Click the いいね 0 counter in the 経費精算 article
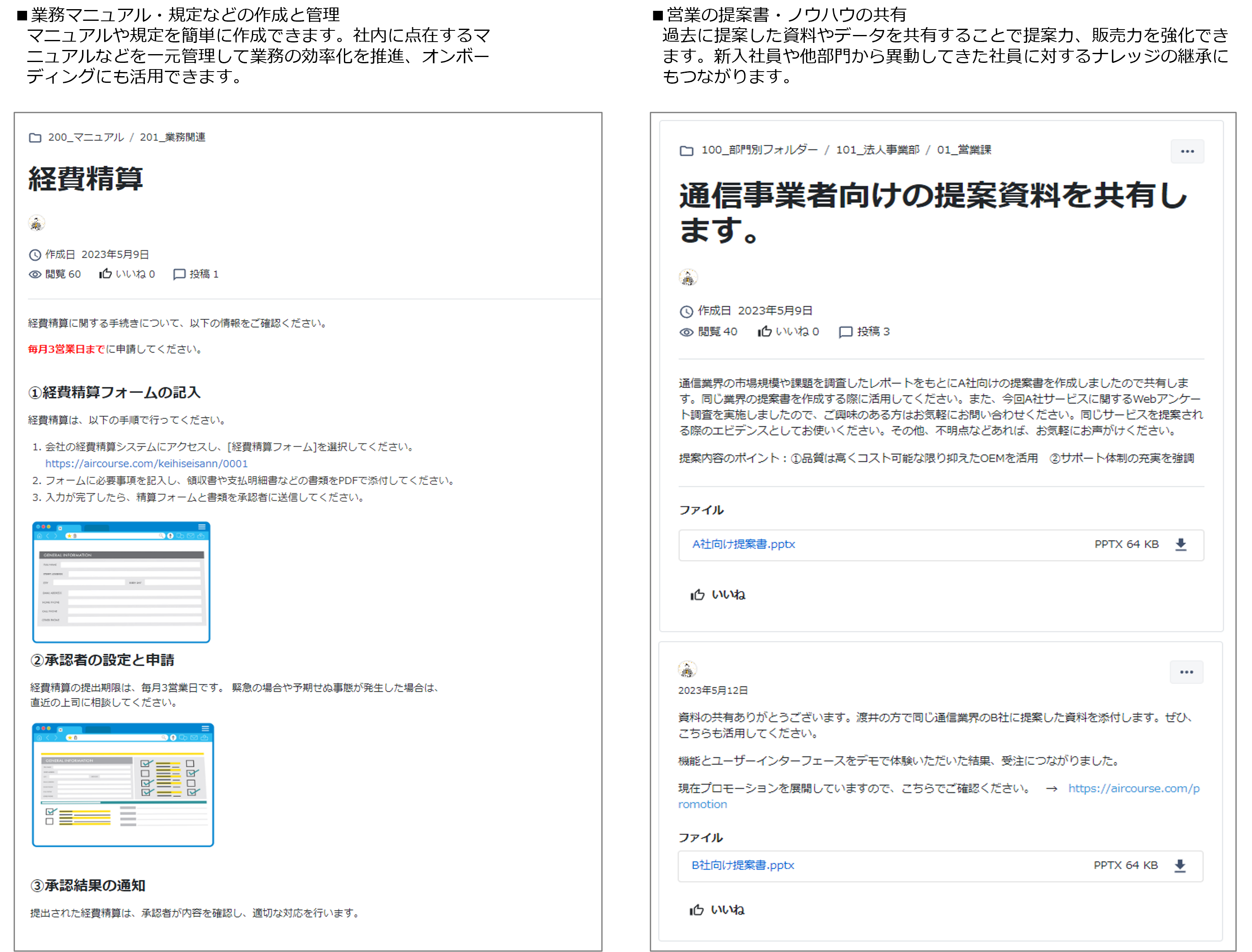Image resolution: width=1252 pixels, height=952 pixels. click(127, 274)
